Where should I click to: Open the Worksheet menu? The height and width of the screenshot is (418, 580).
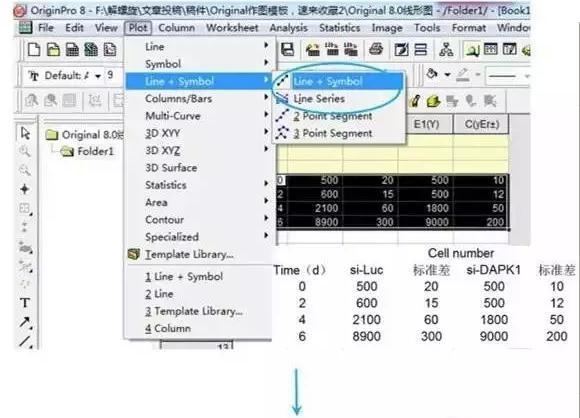click(232, 28)
